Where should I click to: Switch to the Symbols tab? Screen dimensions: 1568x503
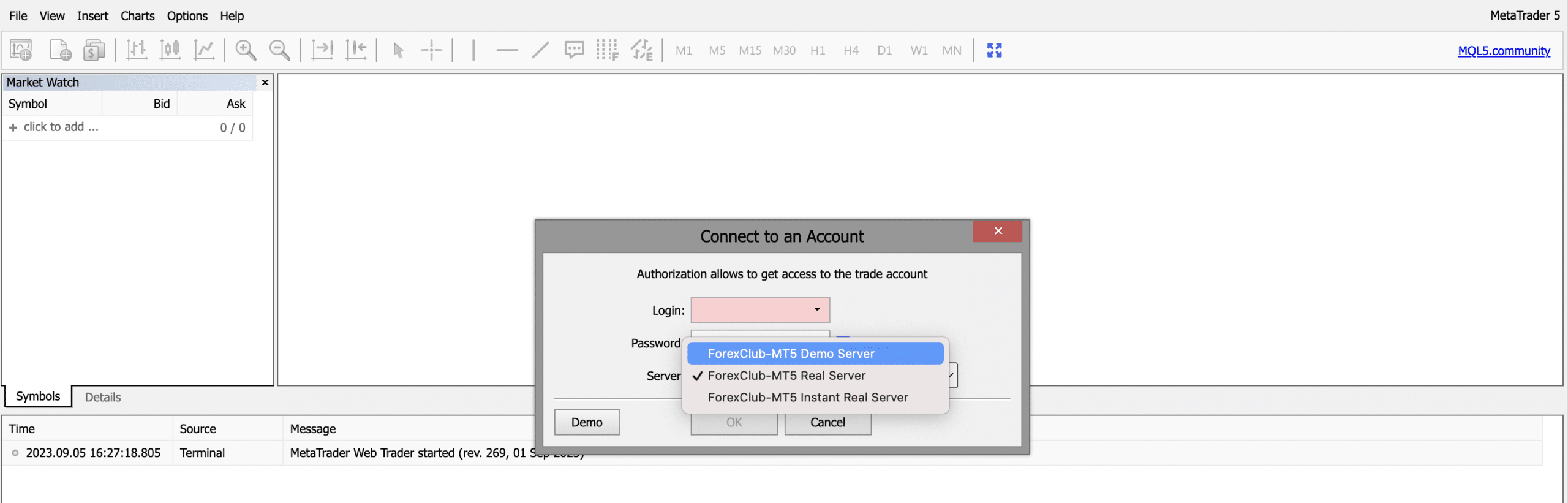point(38,396)
